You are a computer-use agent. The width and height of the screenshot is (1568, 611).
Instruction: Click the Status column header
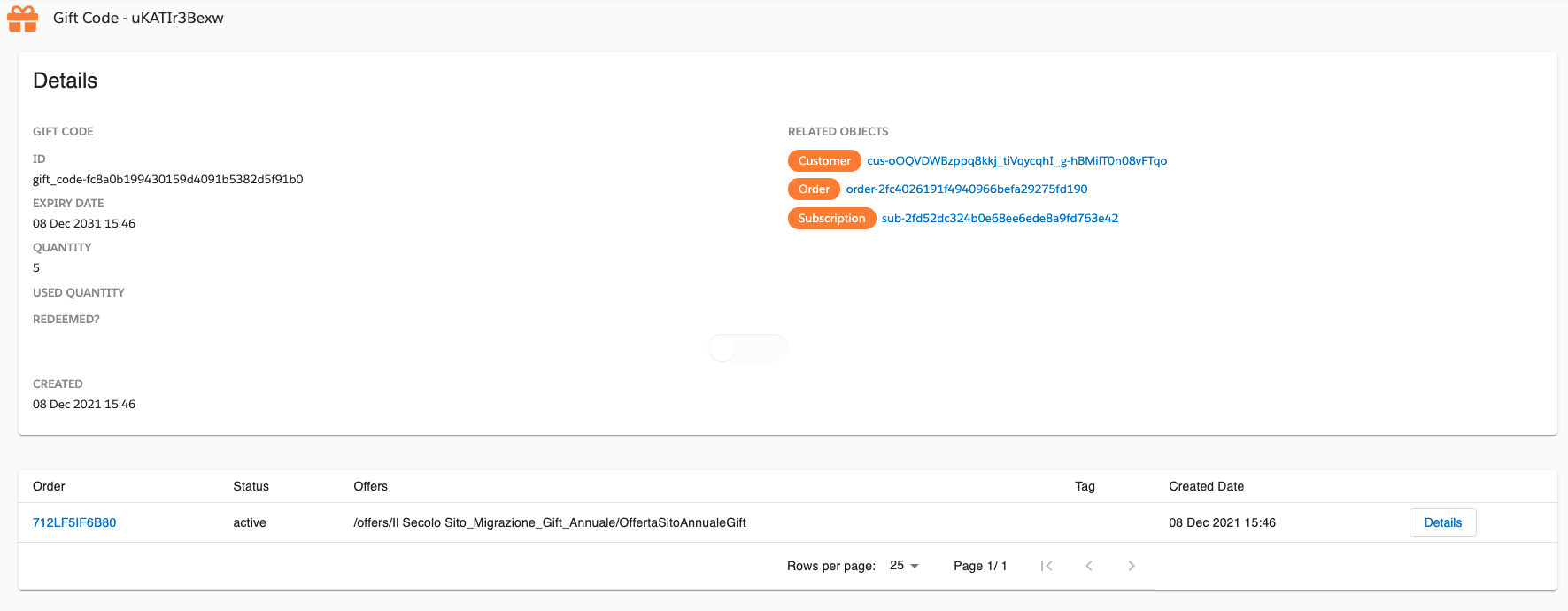[251, 486]
